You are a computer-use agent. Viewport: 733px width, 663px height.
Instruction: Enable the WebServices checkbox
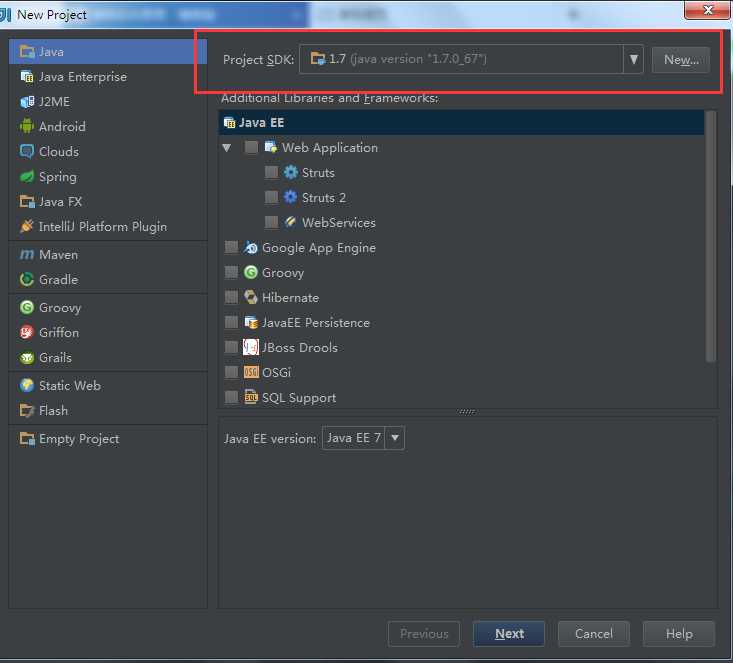[x=271, y=222]
